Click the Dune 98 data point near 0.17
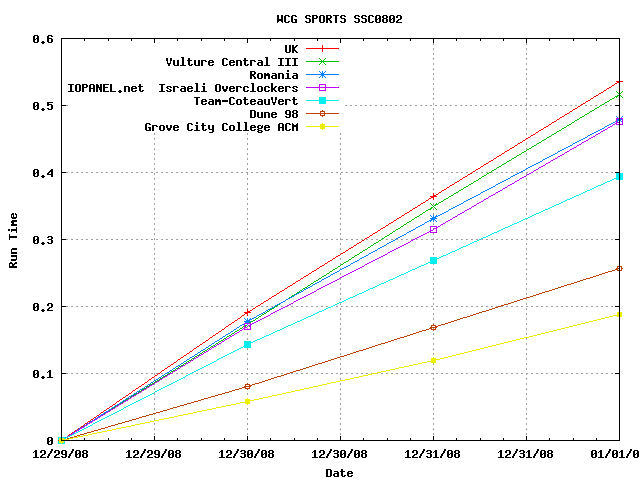Image resolution: width=640 pixels, height=480 pixels. pyautogui.click(x=433, y=327)
